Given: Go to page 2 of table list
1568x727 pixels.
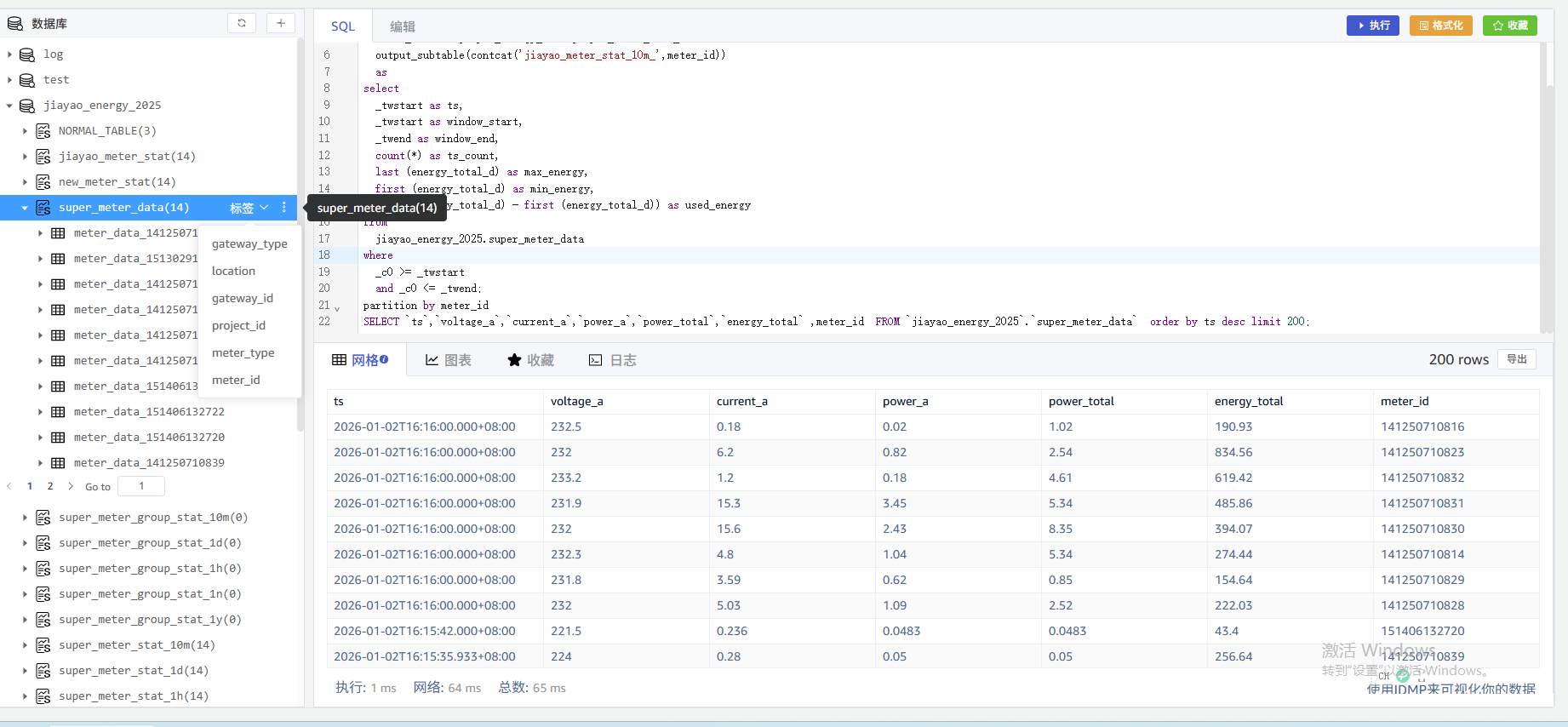Looking at the screenshot, I should pos(50,486).
